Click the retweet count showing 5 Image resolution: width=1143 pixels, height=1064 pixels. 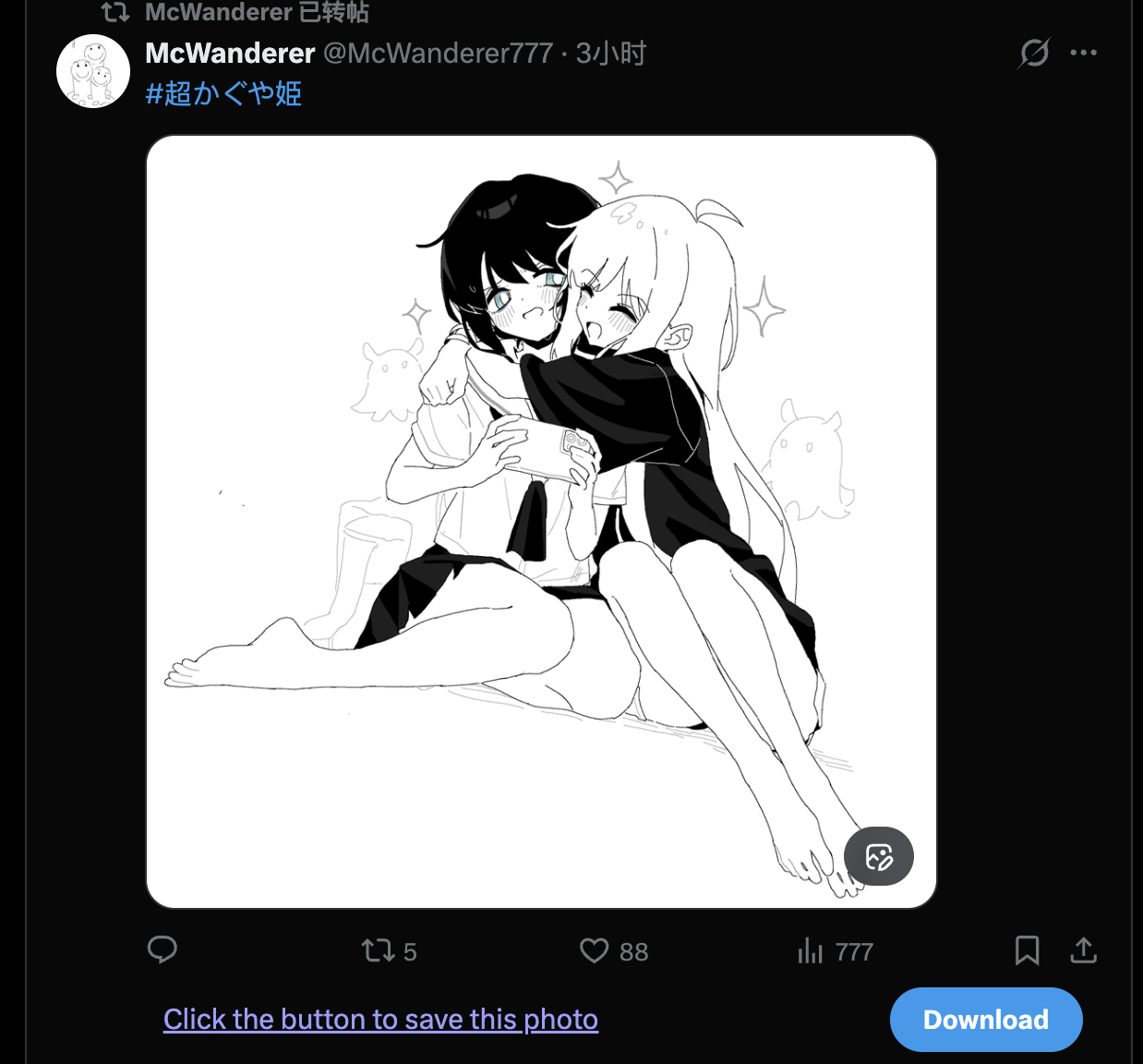point(408,950)
